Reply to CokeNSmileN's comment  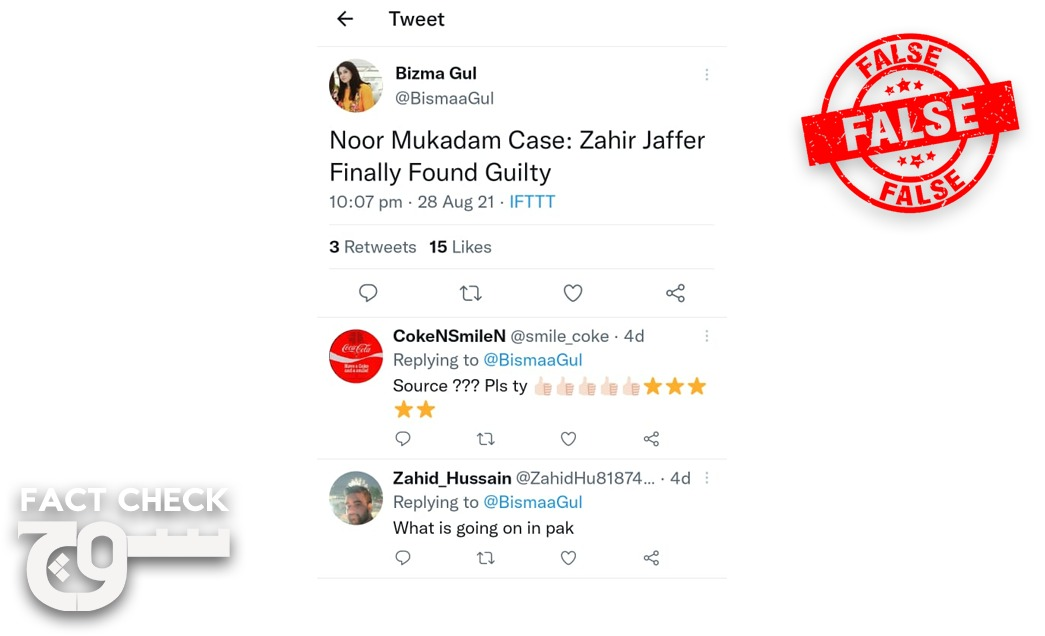click(403, 439)
